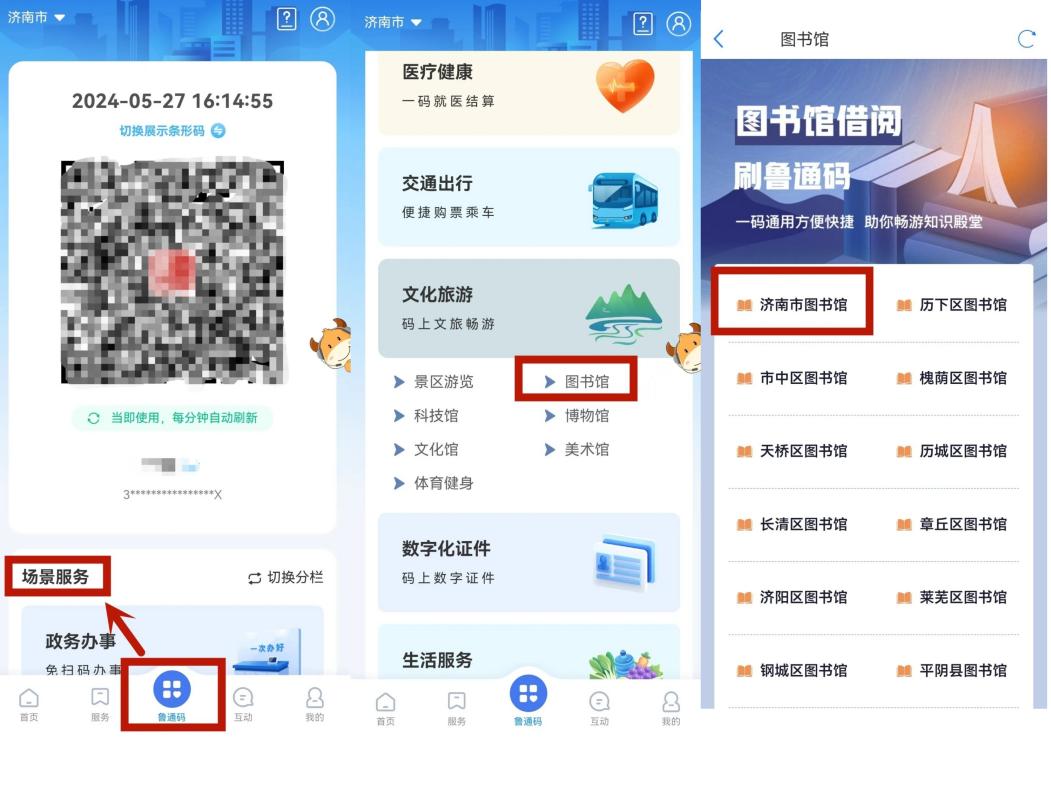
Task: Click the bus icon of 交通出行
Action: (625, 200)
